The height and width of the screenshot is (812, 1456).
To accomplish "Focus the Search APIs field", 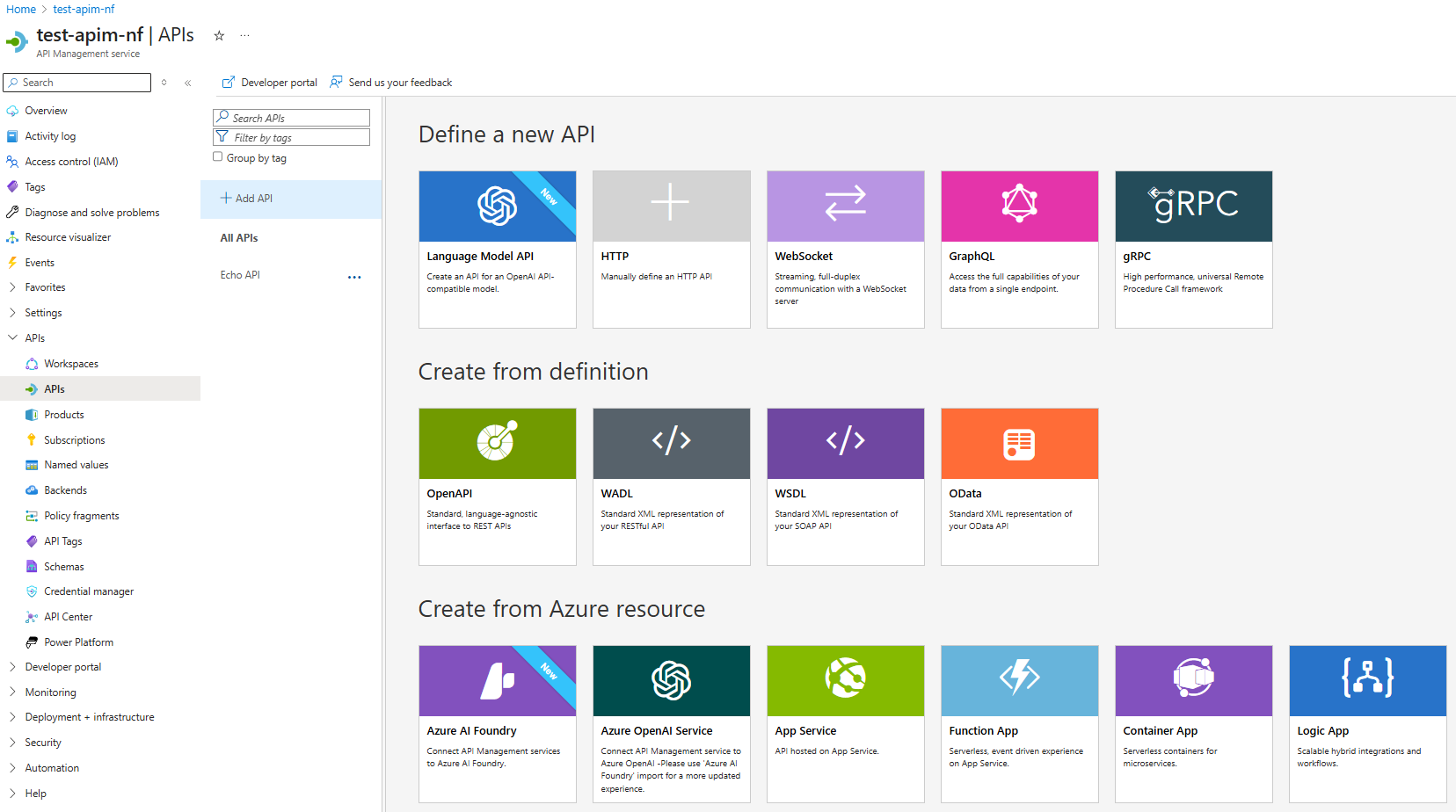I will point(291,118).
